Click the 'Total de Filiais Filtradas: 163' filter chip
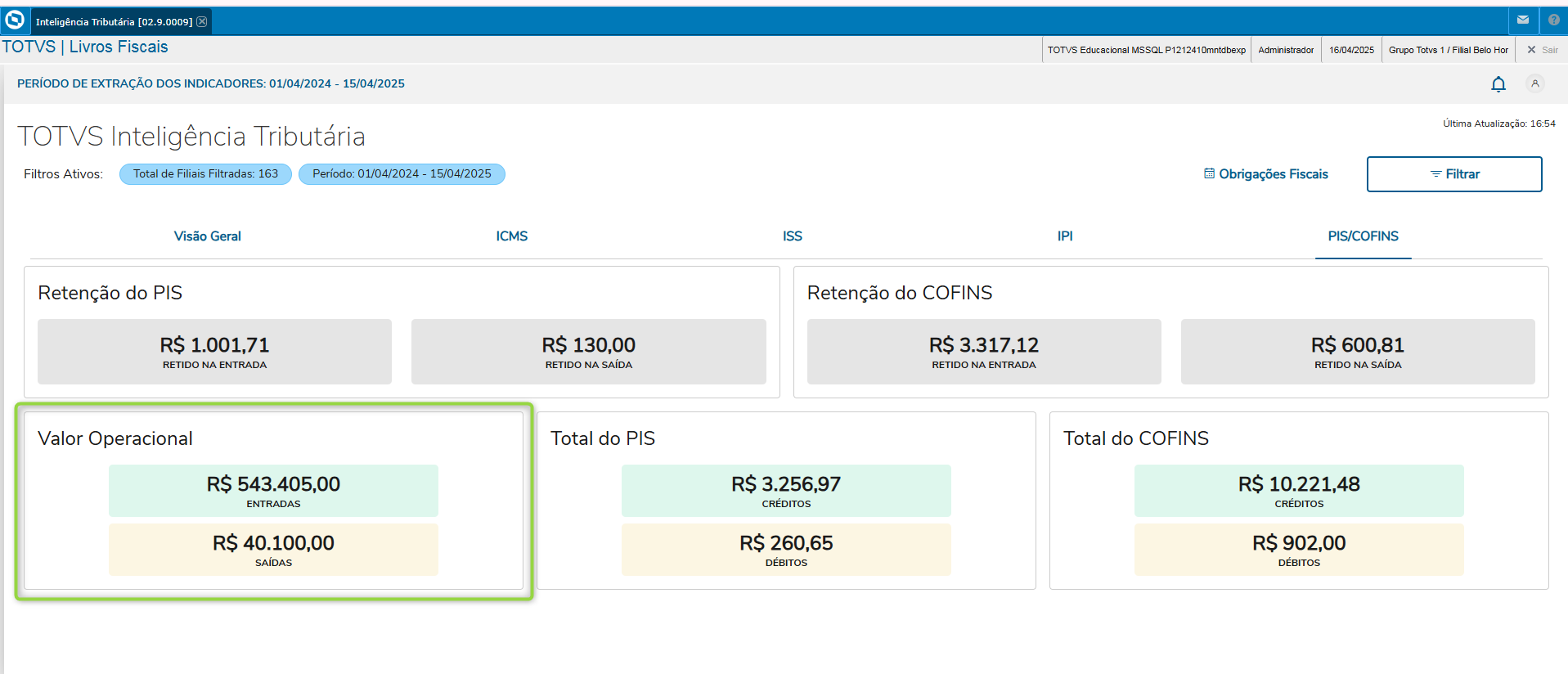This screenshot has width=1568, height=674. click(206, 174)
